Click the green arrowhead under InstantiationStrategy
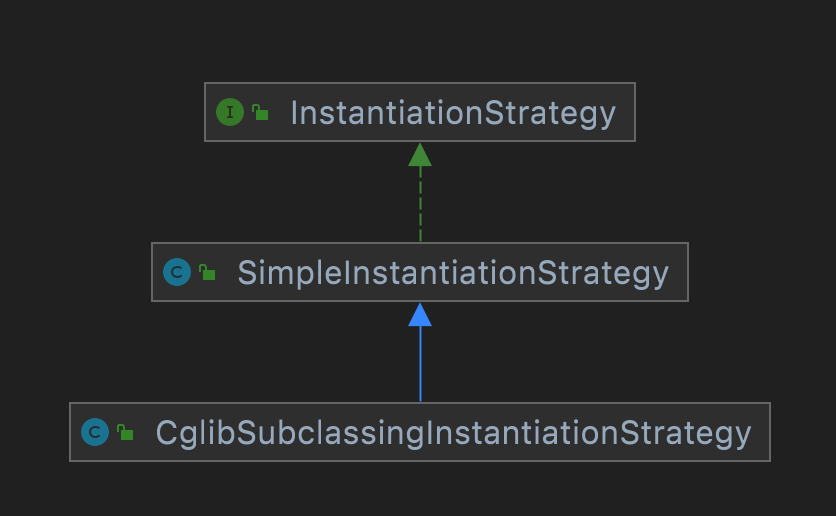836x516 pixels. [420, 155]
